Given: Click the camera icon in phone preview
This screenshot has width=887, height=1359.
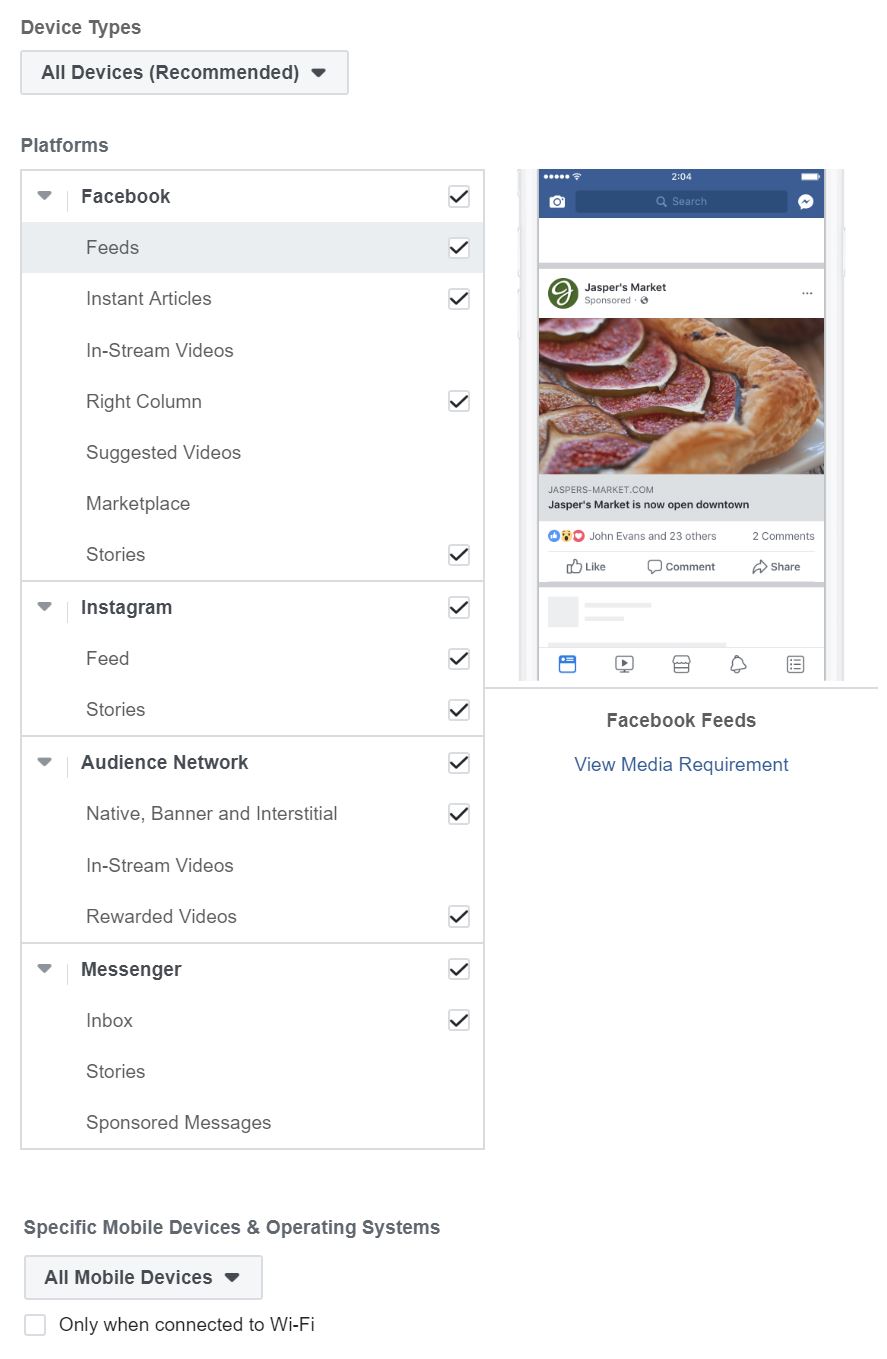Looking at the screenshot, I should (557, 202).
